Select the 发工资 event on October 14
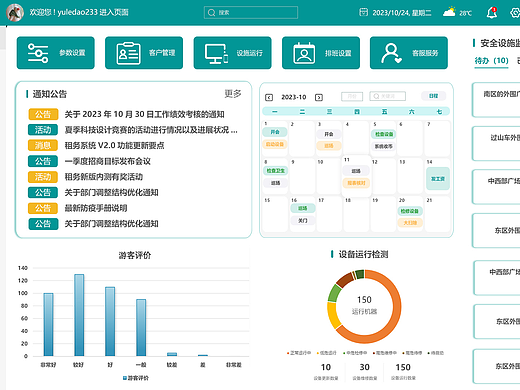 (x=438, y=179)
